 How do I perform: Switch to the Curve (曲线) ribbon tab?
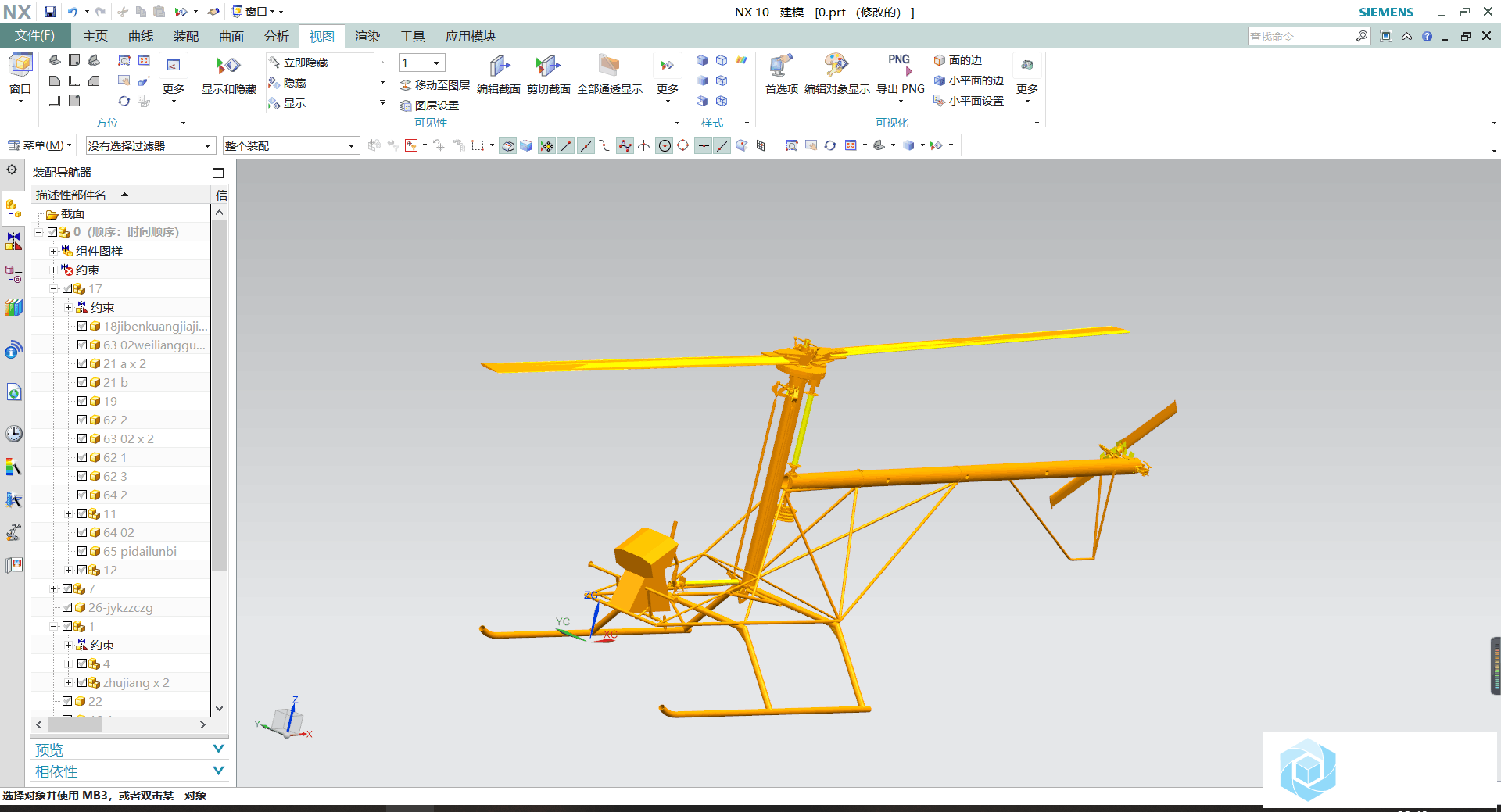[141, 36]
